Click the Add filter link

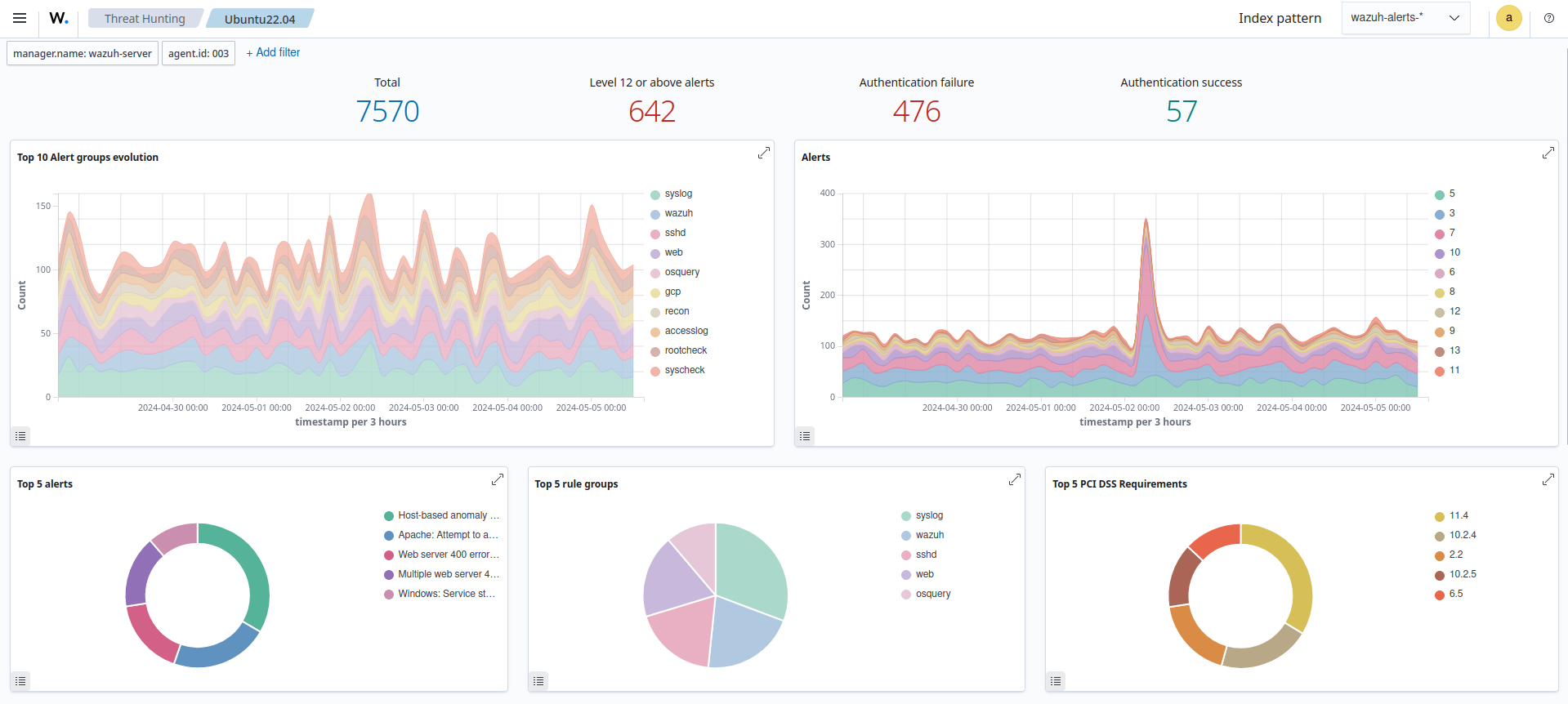point(273,52)
